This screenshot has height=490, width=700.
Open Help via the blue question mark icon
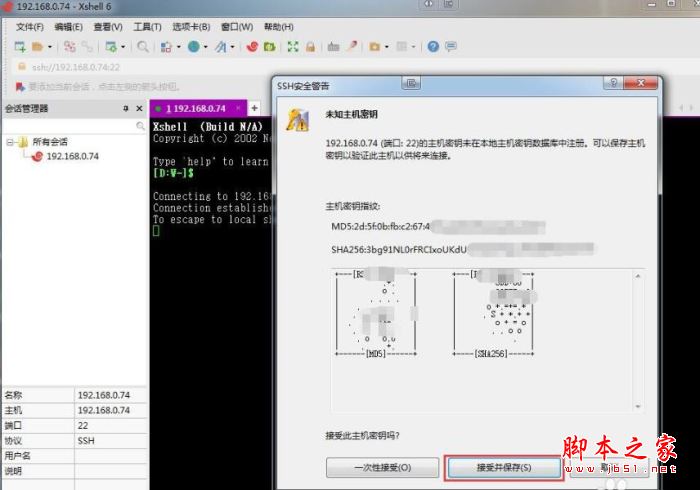click(x=433, y=46)
